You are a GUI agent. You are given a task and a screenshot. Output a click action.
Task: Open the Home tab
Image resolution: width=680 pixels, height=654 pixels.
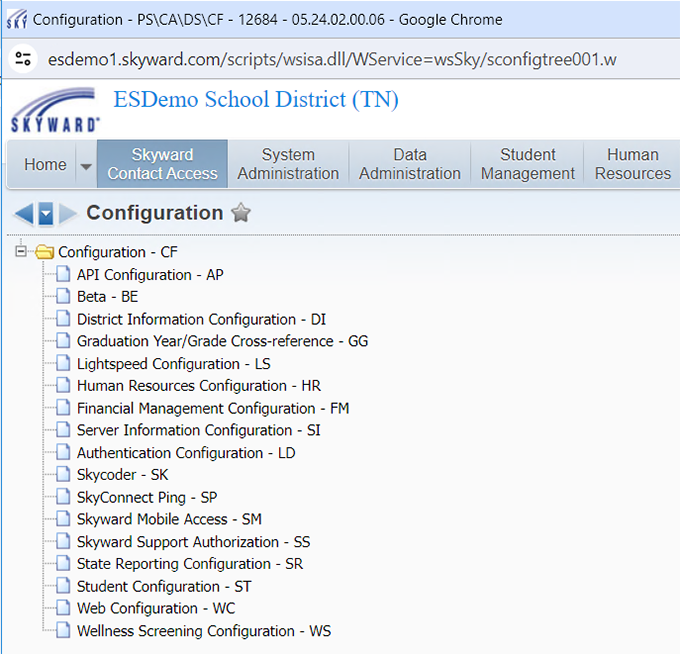point(45,164)
